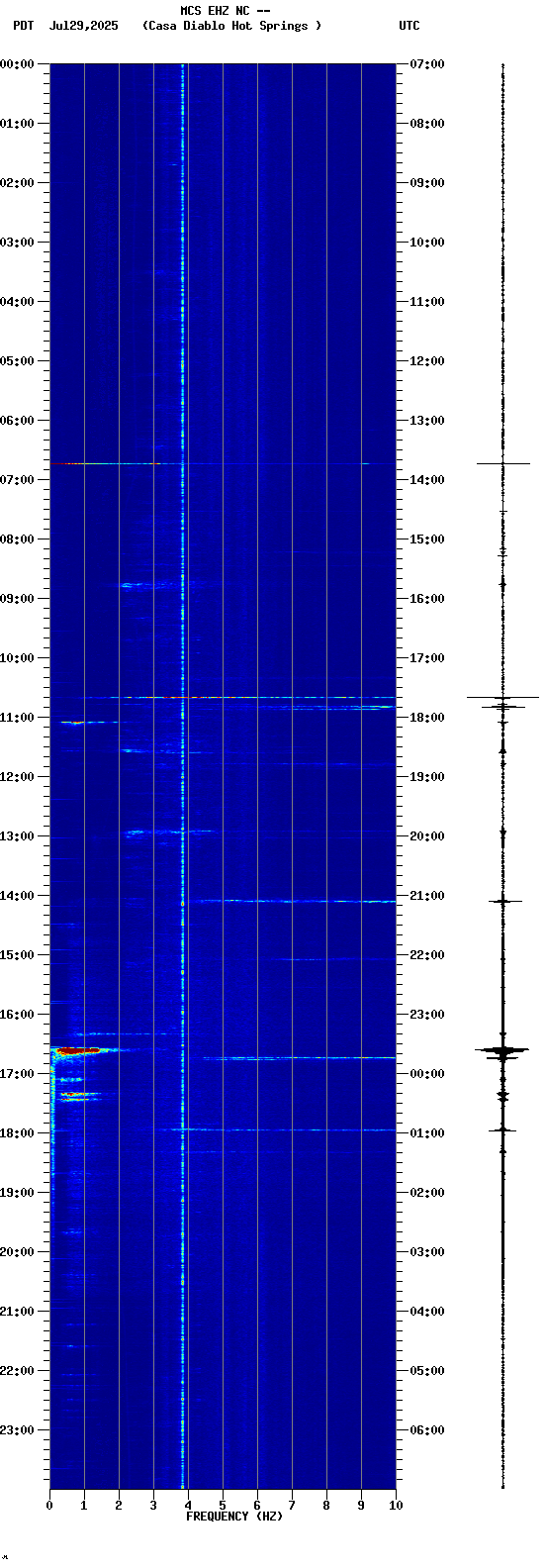Screen dimensions: 546x1568
Task: Click the "16:00" label on UTC axis
Action: point(427,599)
